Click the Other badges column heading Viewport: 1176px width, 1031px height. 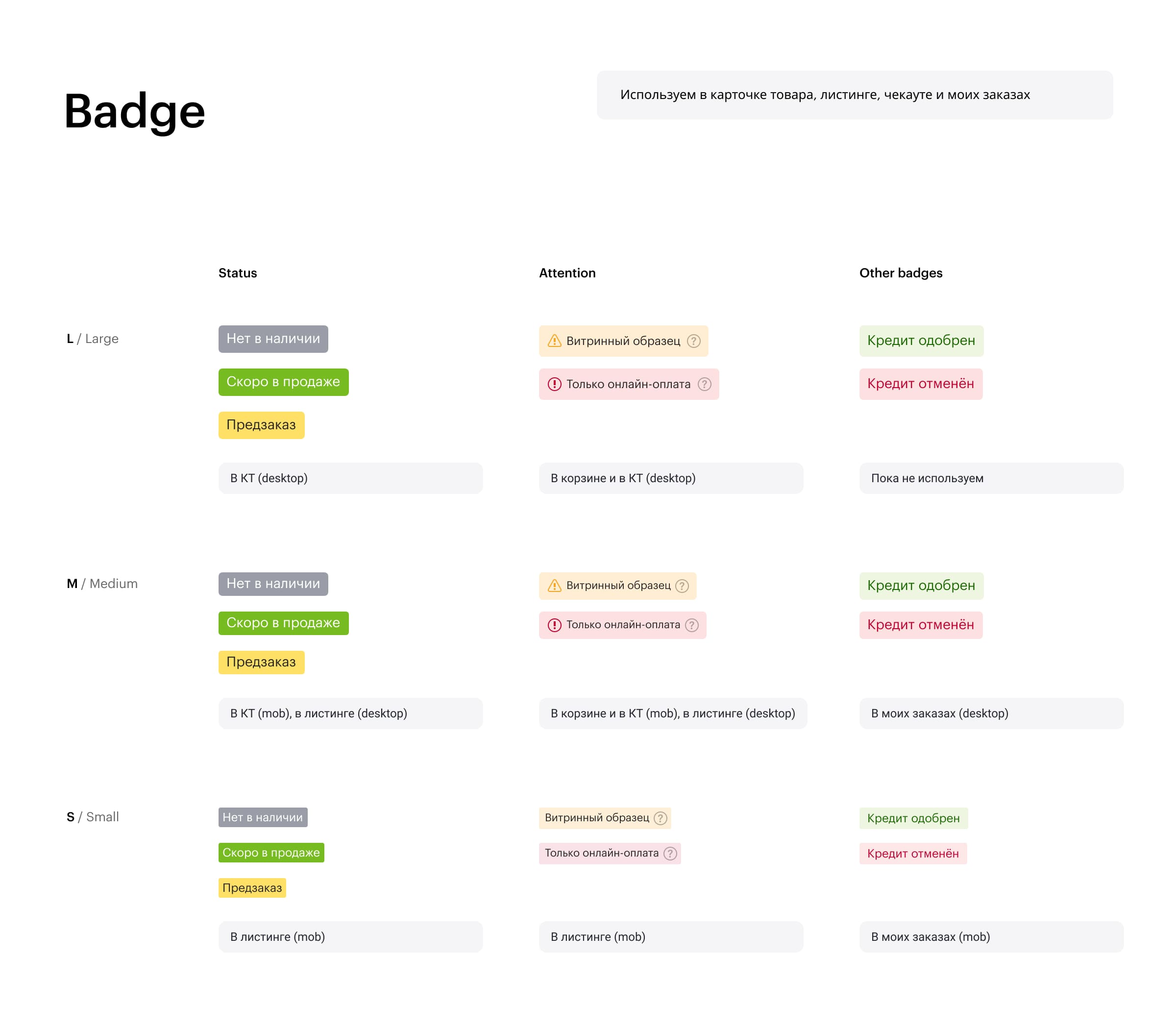[x=901, y=273]
